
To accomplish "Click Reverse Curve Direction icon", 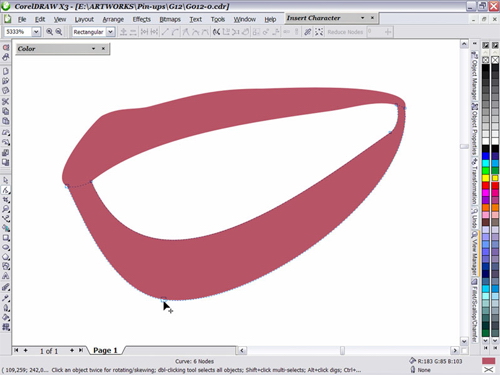I will click(x=216, y=32).
